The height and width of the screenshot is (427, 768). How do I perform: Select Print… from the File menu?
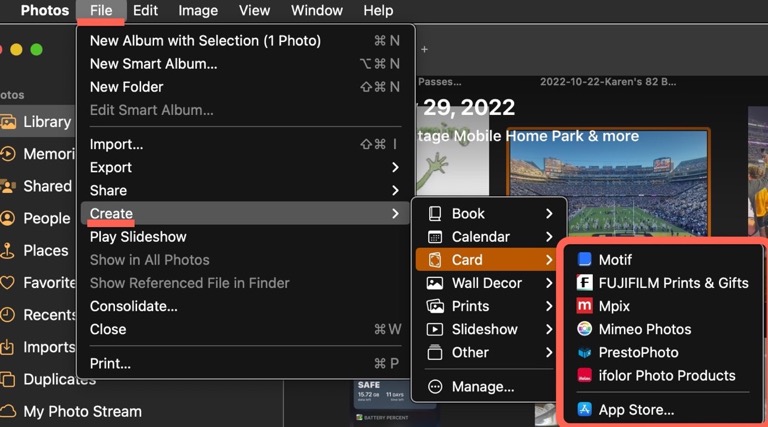pos(110,363)
